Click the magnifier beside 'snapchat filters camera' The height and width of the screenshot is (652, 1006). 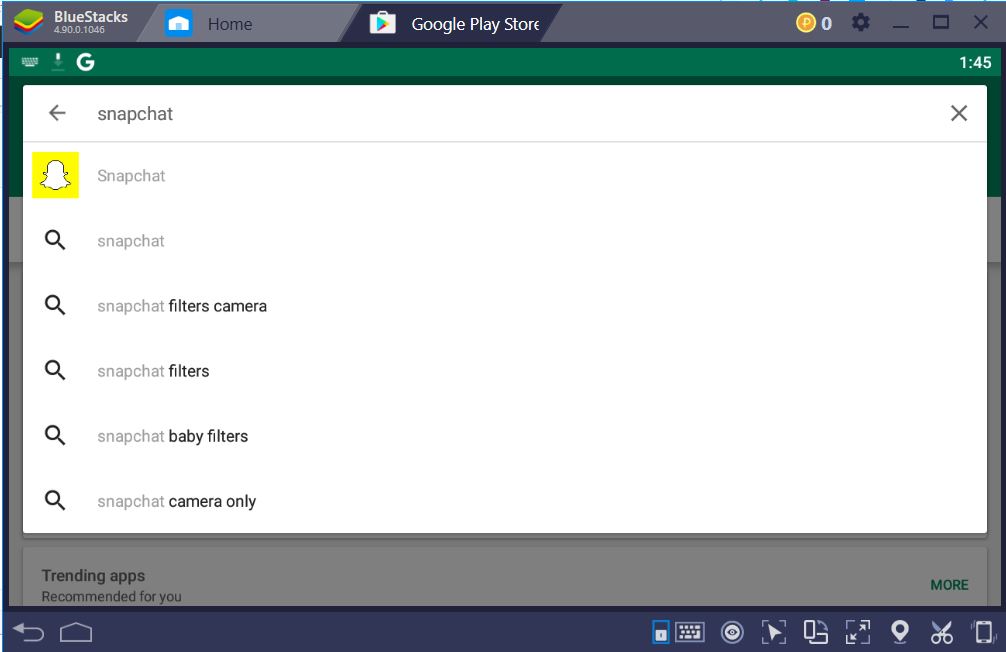click(55, 305)
